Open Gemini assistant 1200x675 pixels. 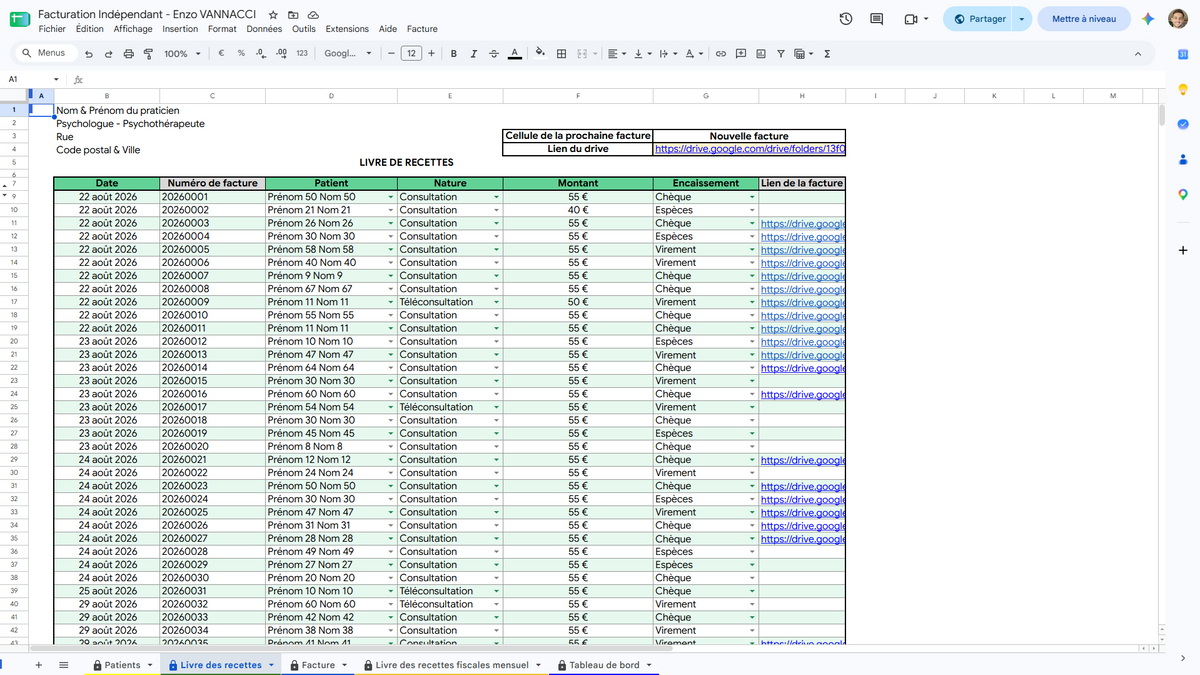[1148, 19]
